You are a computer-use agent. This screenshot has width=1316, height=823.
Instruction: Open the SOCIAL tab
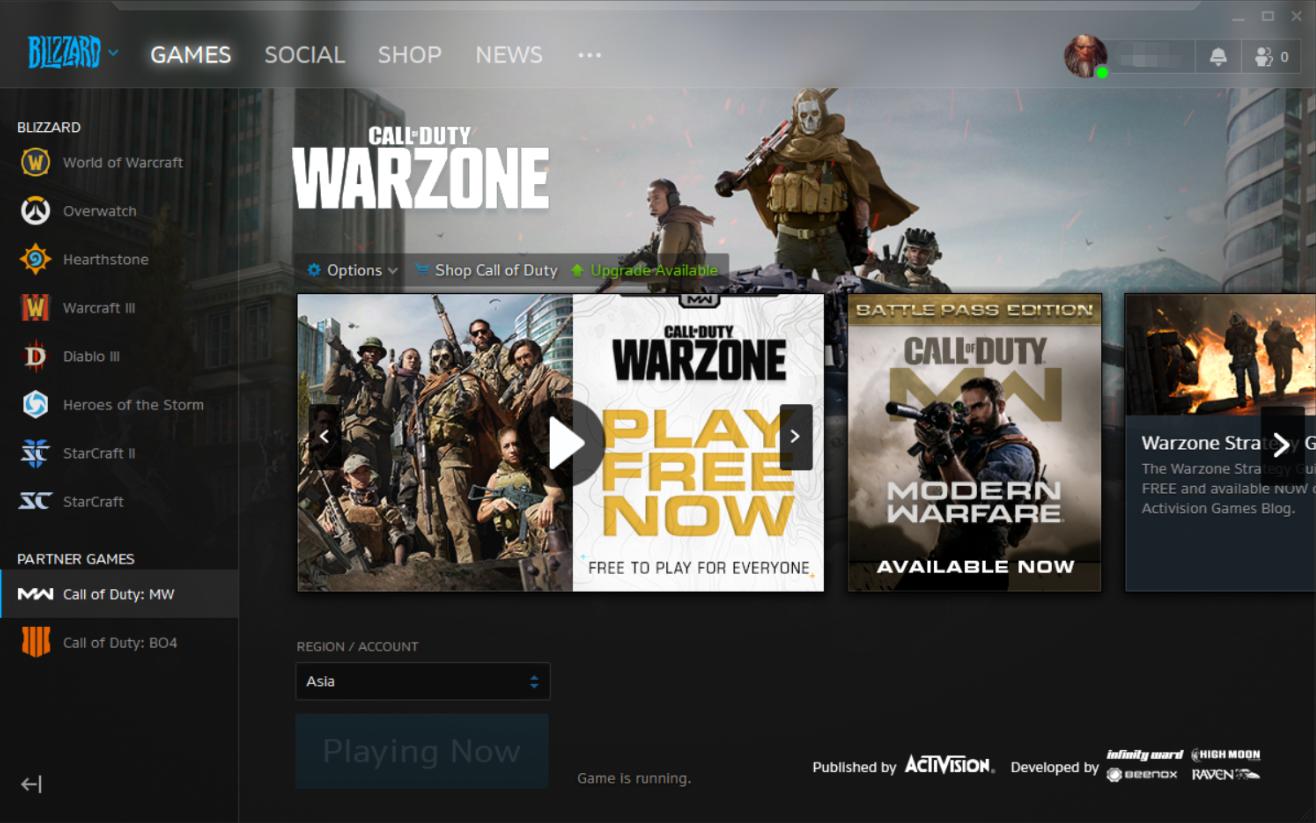tap(304, 55)
